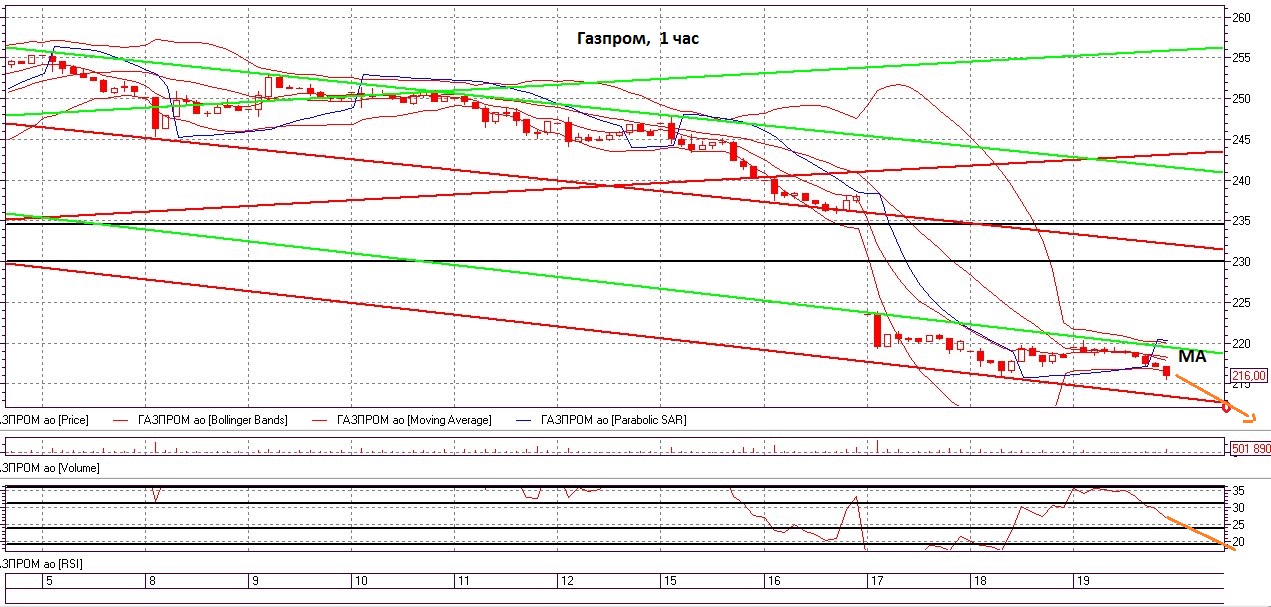Click the volume value 501 890
Viewport: 1271px width, 607px height.
(1250, 449)
